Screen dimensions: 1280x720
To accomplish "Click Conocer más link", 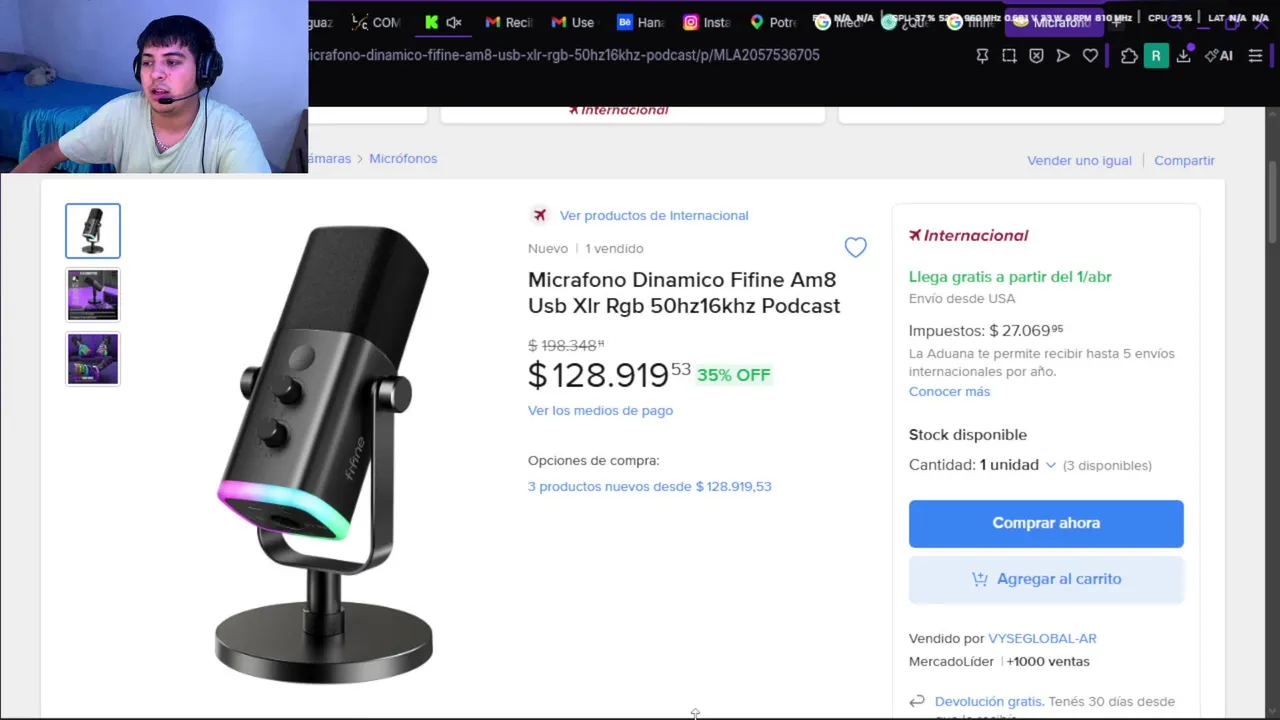I will [x=949, y=391].
